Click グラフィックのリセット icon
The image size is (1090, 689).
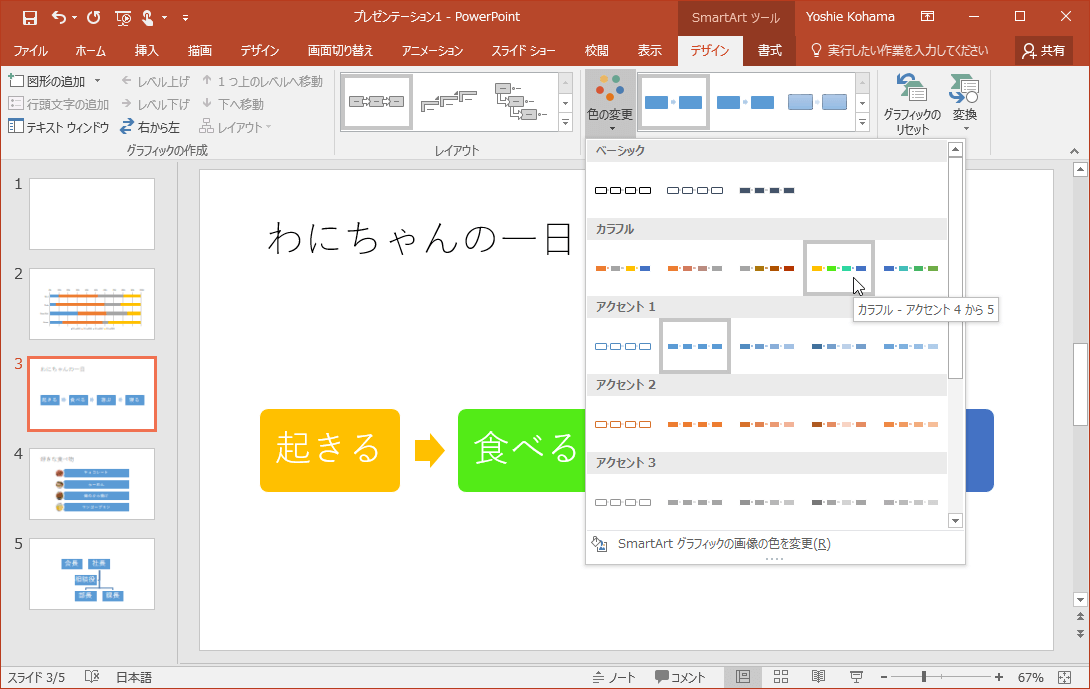911,104
